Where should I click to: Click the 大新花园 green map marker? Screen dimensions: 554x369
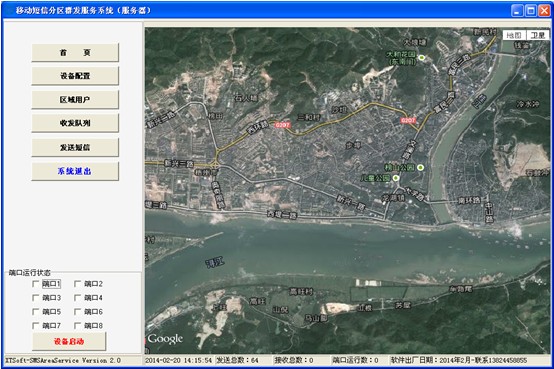[422, 58]
